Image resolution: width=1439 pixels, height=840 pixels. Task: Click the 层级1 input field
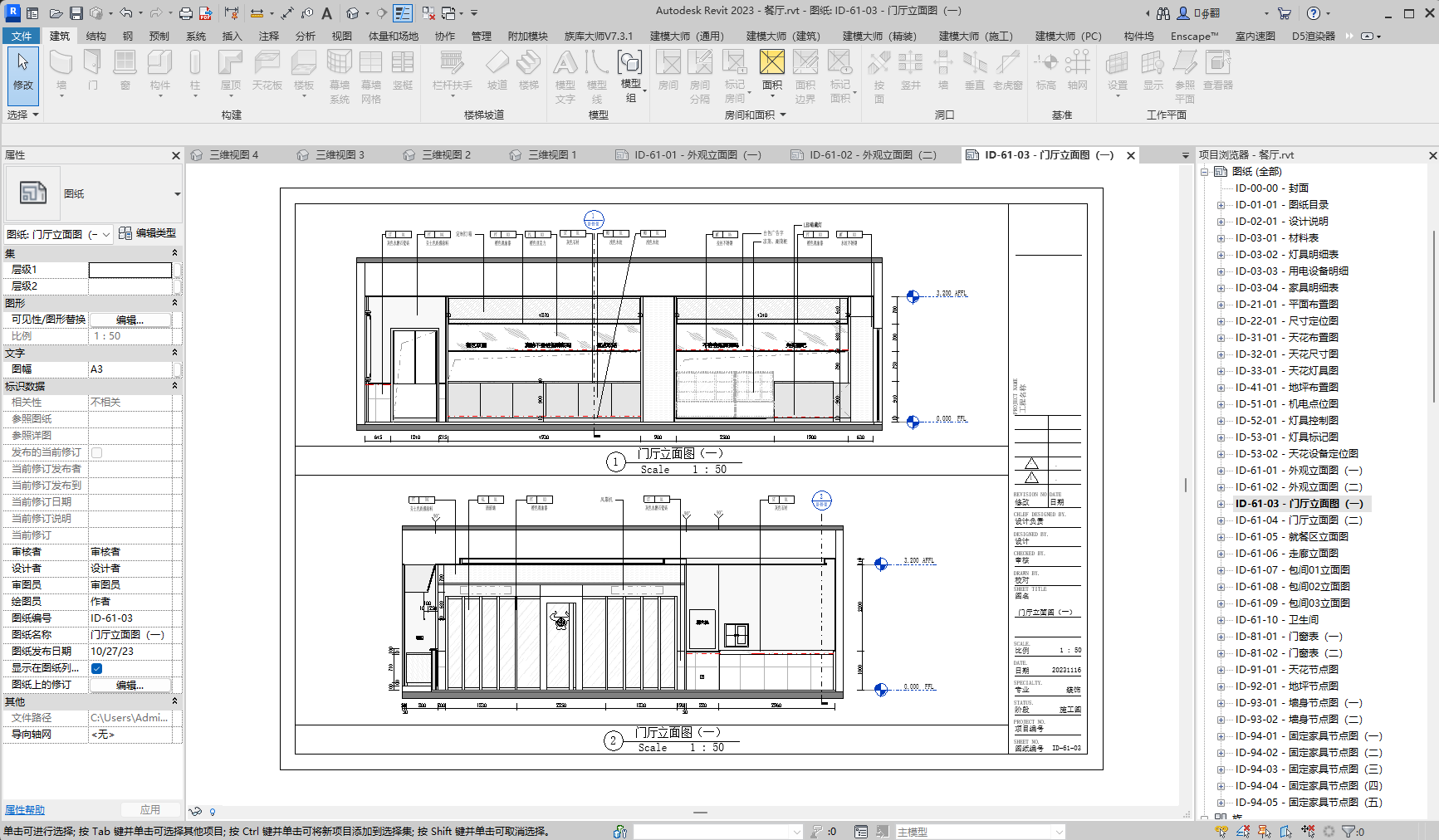(130, 270)
